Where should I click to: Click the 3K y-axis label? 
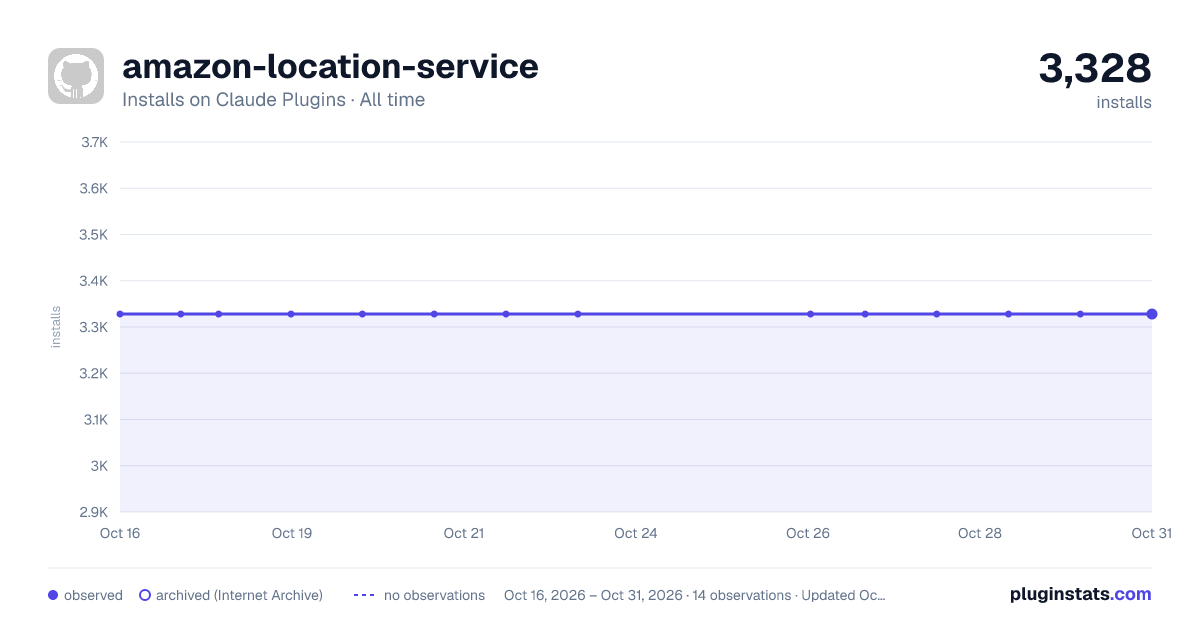pyautogui.click(x=99, y=466)
